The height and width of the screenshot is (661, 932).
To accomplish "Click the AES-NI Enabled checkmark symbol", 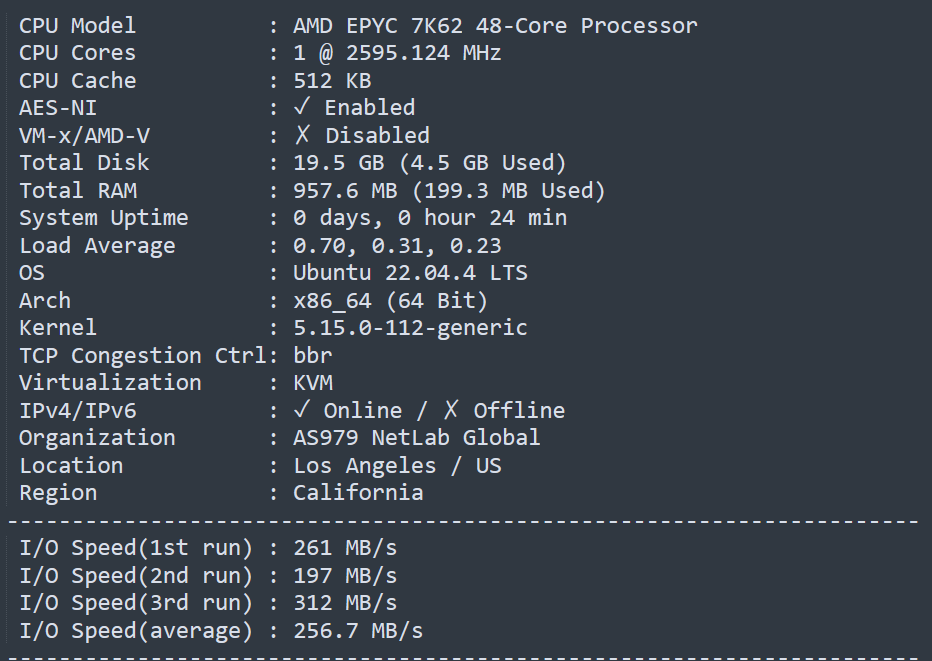I will tap(302, 107).
